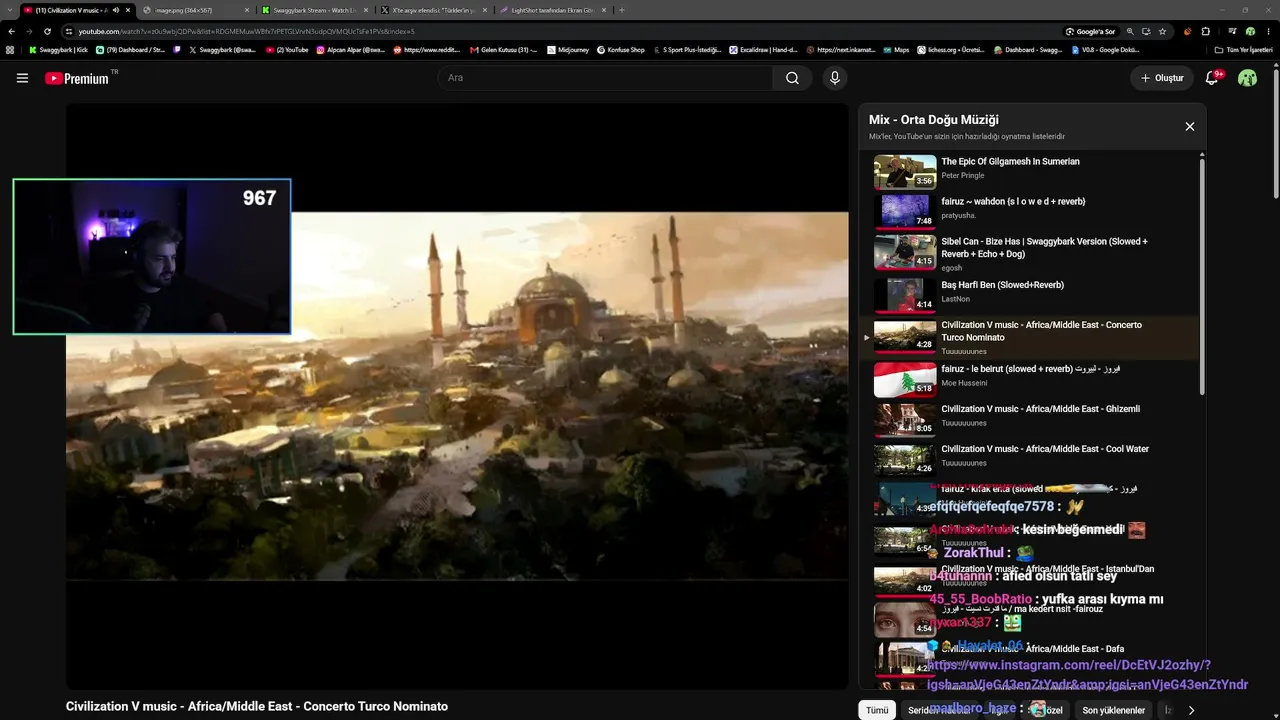Screen dimensions: 1280x720
Task: Focus the YouTube 'Ara' search box
Action: click(605, 78)
